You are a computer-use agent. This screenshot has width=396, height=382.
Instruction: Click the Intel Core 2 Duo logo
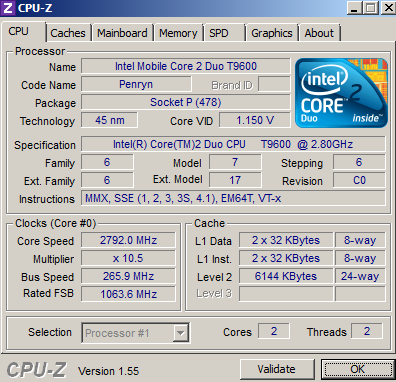click(x=342, y=93)
